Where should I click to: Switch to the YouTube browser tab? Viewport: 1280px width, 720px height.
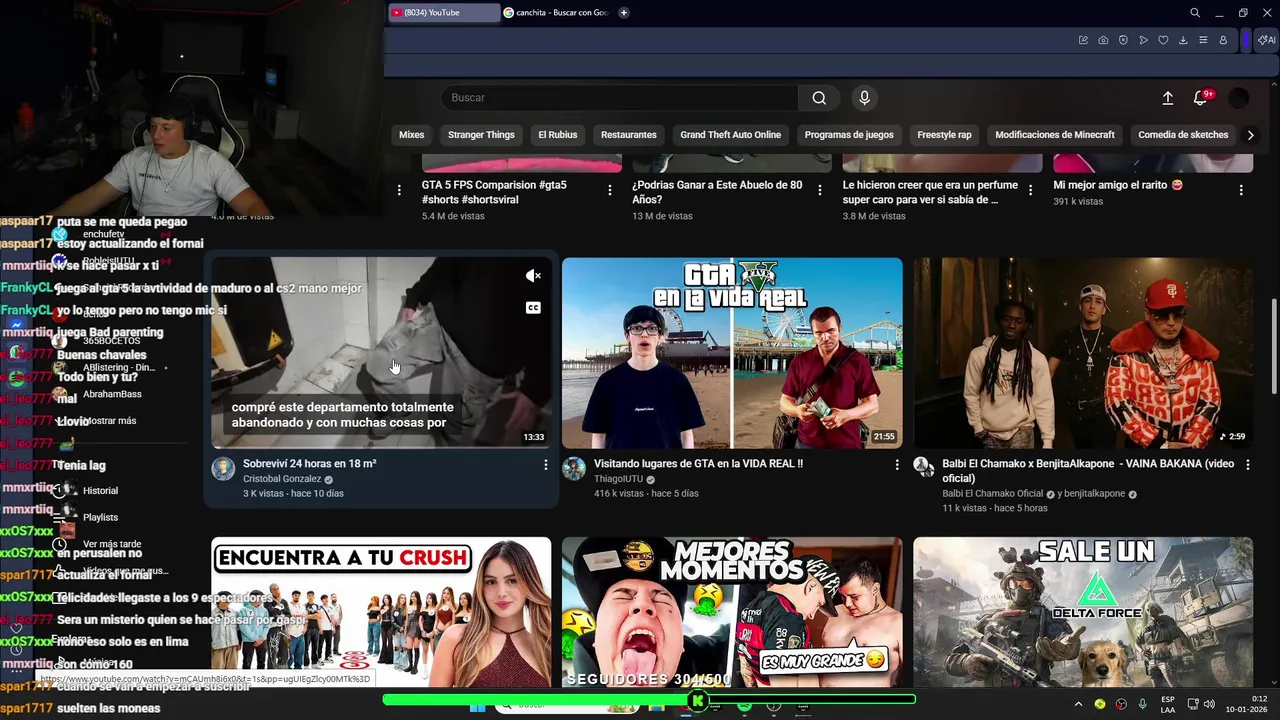[443, 13]
